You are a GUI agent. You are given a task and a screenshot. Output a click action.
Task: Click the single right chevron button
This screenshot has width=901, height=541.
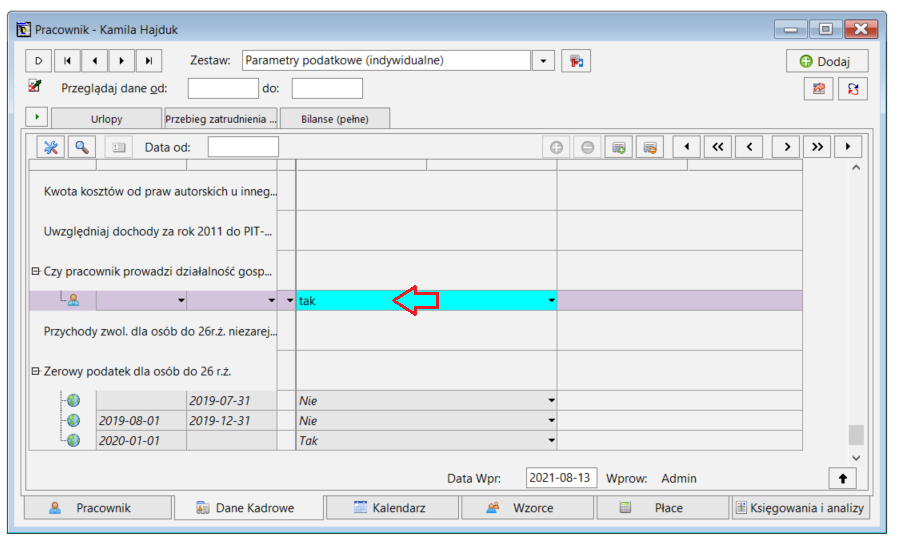pyautogui.click(x=786, y=147)
